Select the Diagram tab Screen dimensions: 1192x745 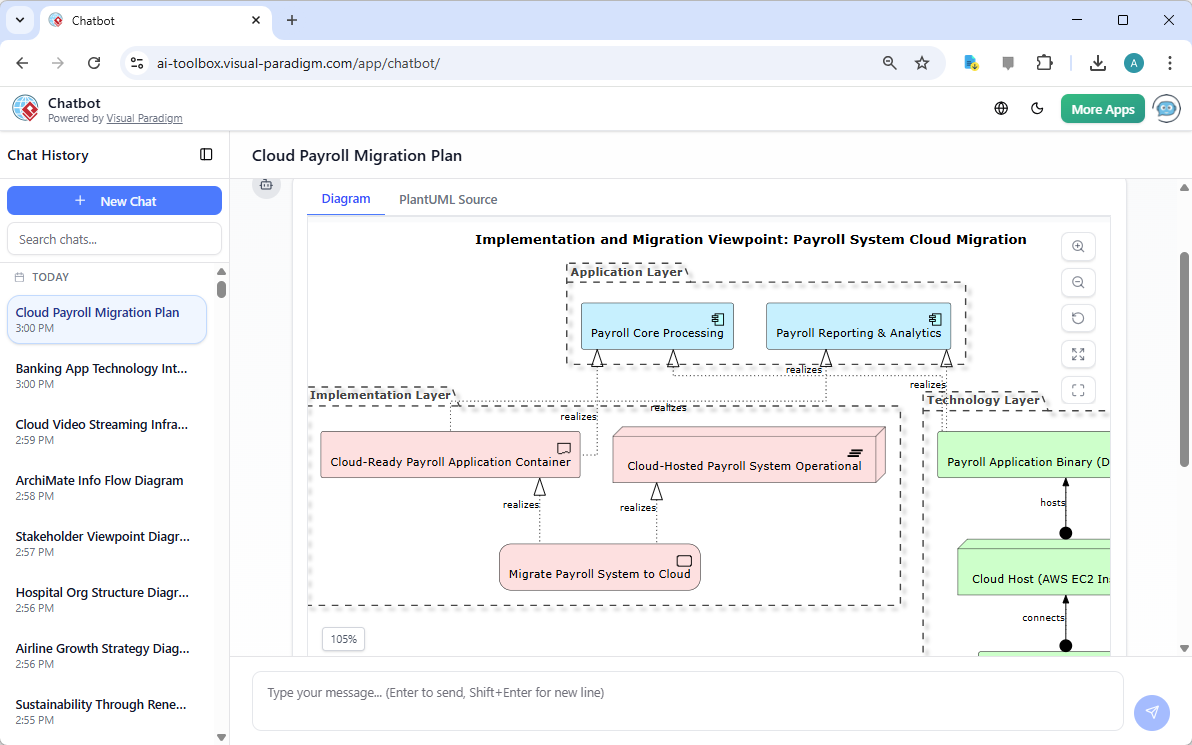click(x=345, y=199)
